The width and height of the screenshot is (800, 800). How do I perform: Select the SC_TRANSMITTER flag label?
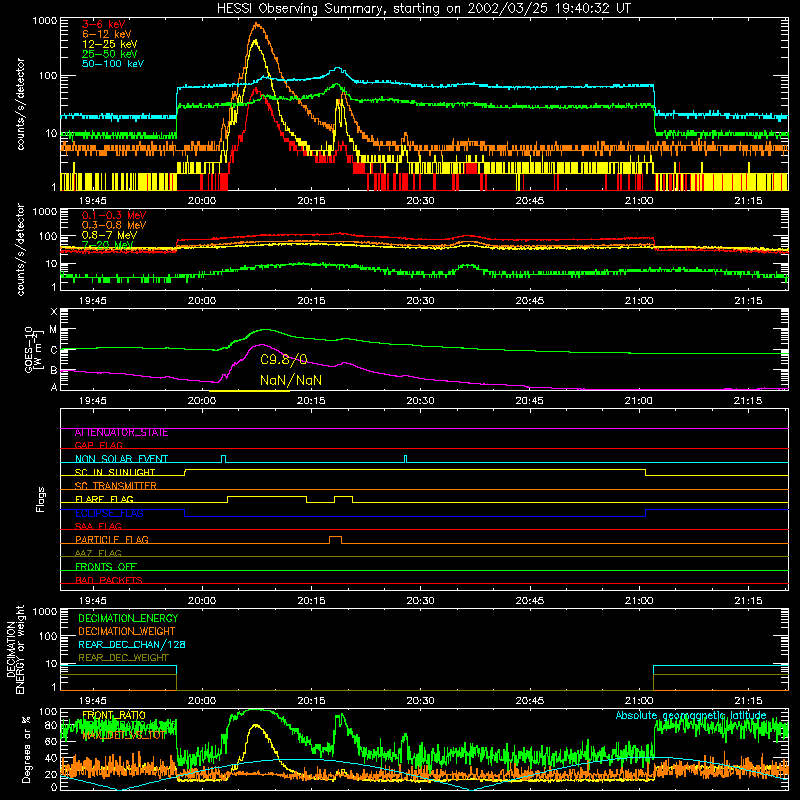(x=116, y=486)
